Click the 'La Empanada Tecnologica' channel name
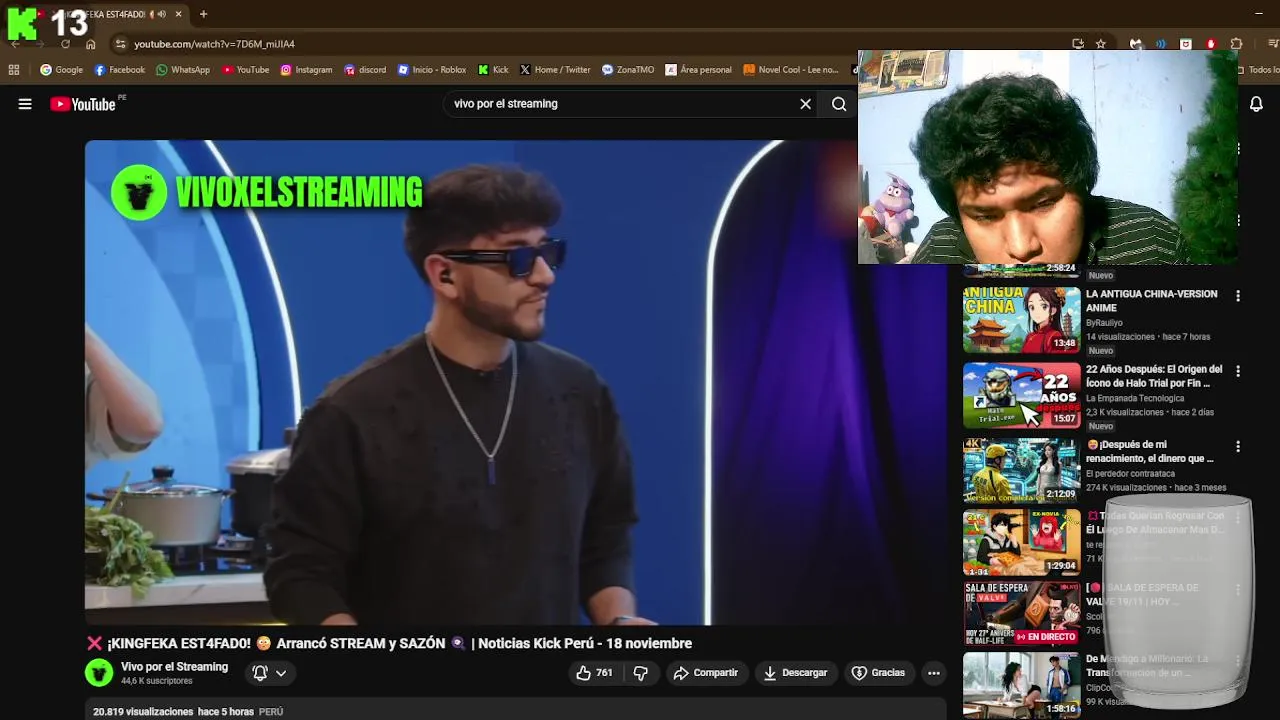The image size is (1280, 720). [x=1135, y=398]
